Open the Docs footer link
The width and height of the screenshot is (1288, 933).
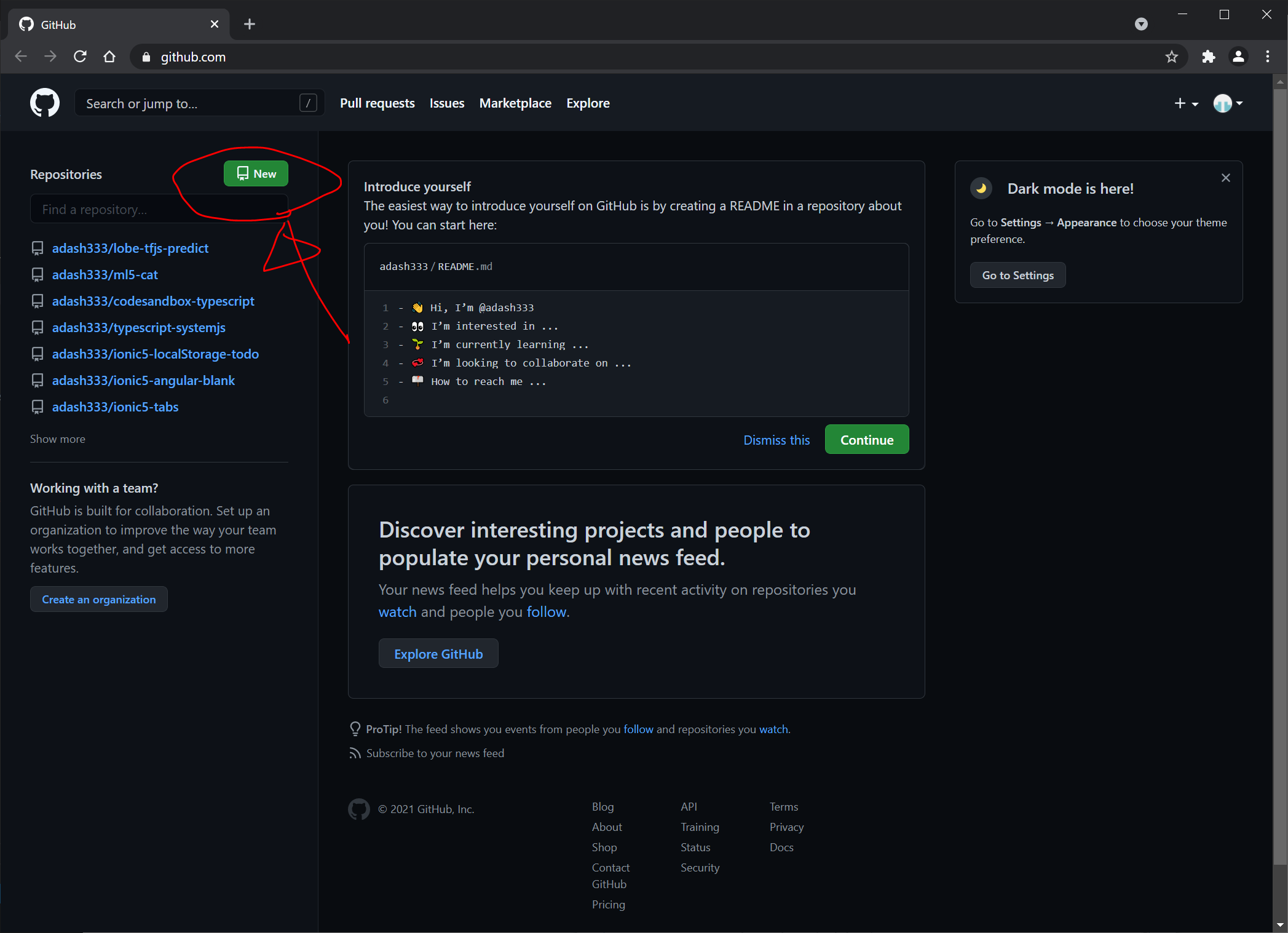[x=781, y=847]
